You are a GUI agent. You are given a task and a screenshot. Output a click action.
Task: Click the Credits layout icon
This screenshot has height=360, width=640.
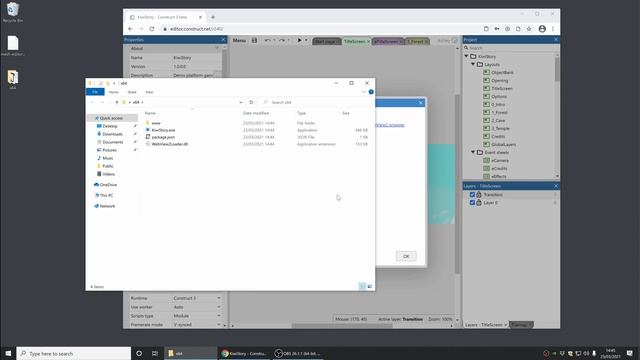pos(486,136)
